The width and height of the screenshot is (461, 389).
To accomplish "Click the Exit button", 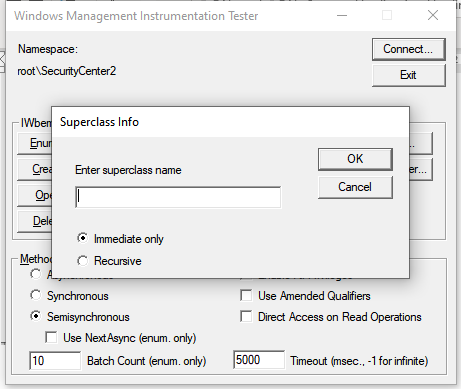I will point(408,75).
